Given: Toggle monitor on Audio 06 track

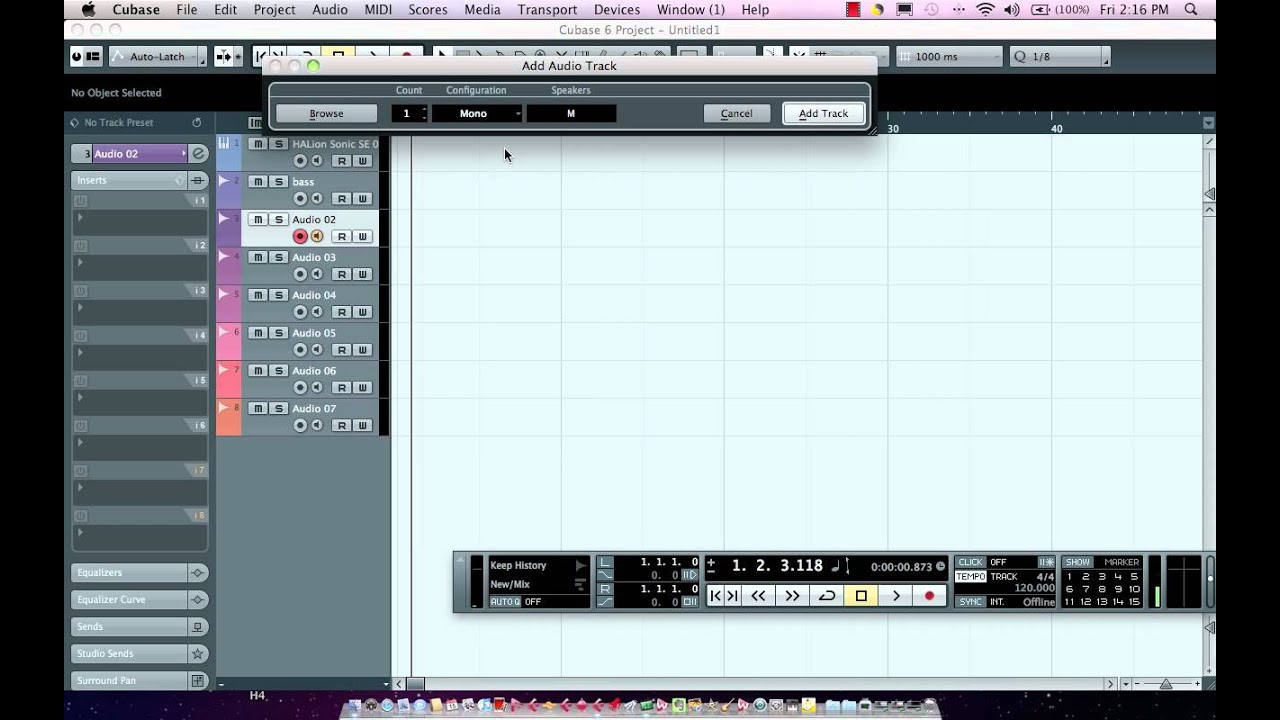Looking at the screenshot, I should tap(317, 388).
